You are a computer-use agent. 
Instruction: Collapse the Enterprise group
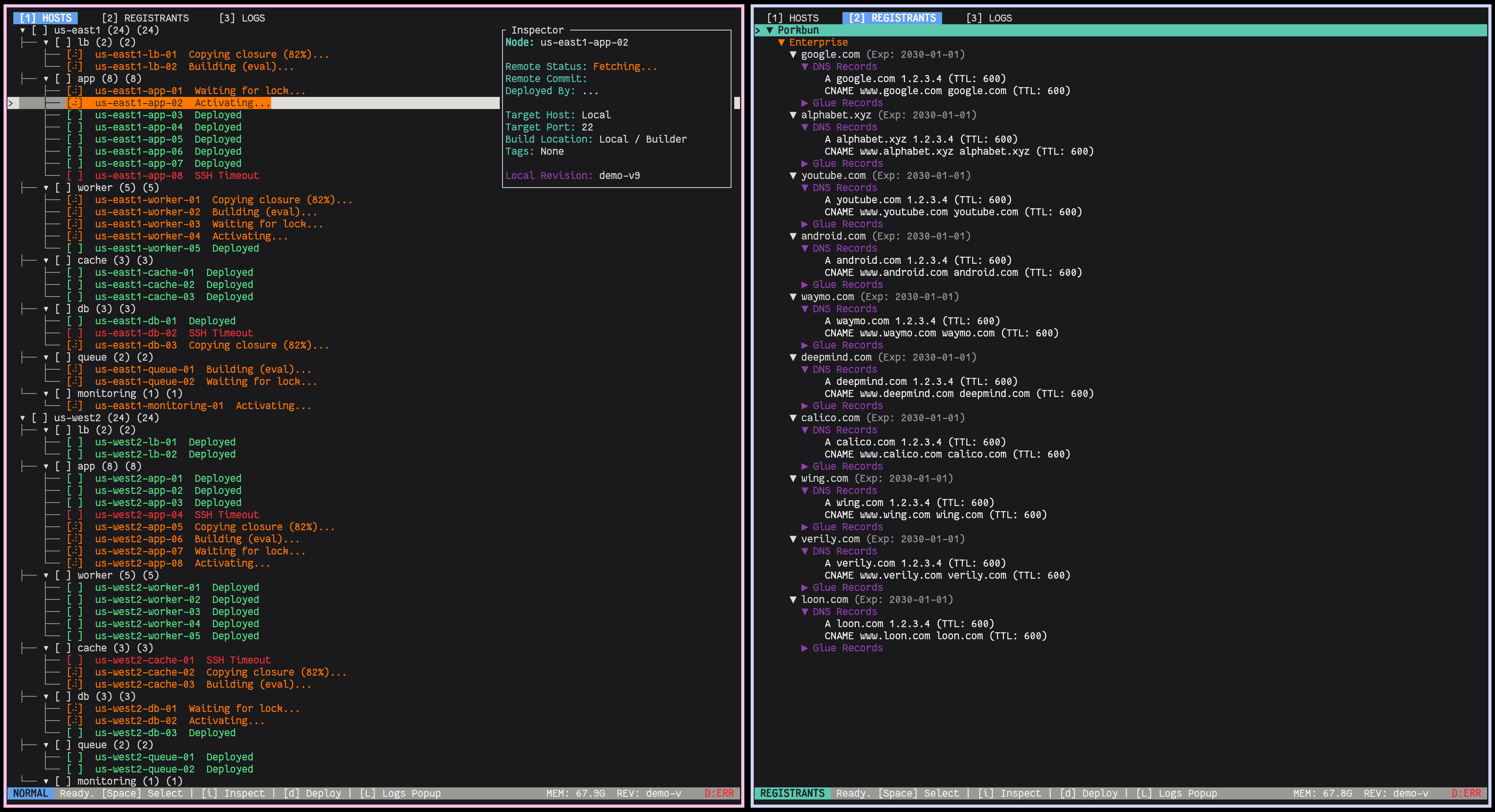pyautogui.click(x=781, y=42)
